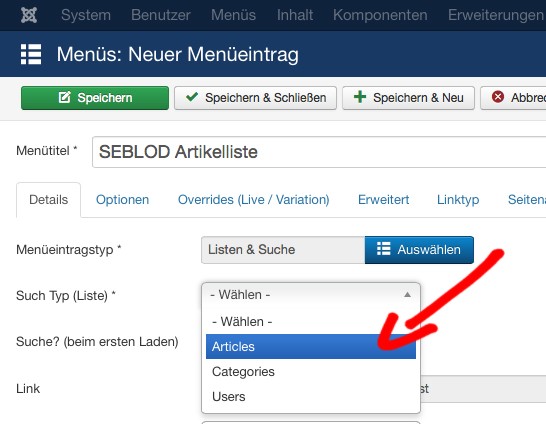Image resolution: width=546 pixels, height=424 pixels.
Task: Select Articles in the Such Typ list
Action: click(311, 346)
